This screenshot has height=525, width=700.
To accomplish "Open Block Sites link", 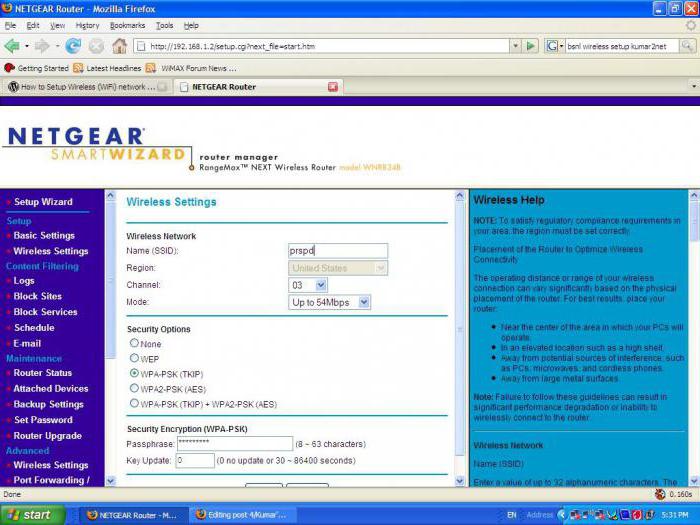I will tap(38, 296).
